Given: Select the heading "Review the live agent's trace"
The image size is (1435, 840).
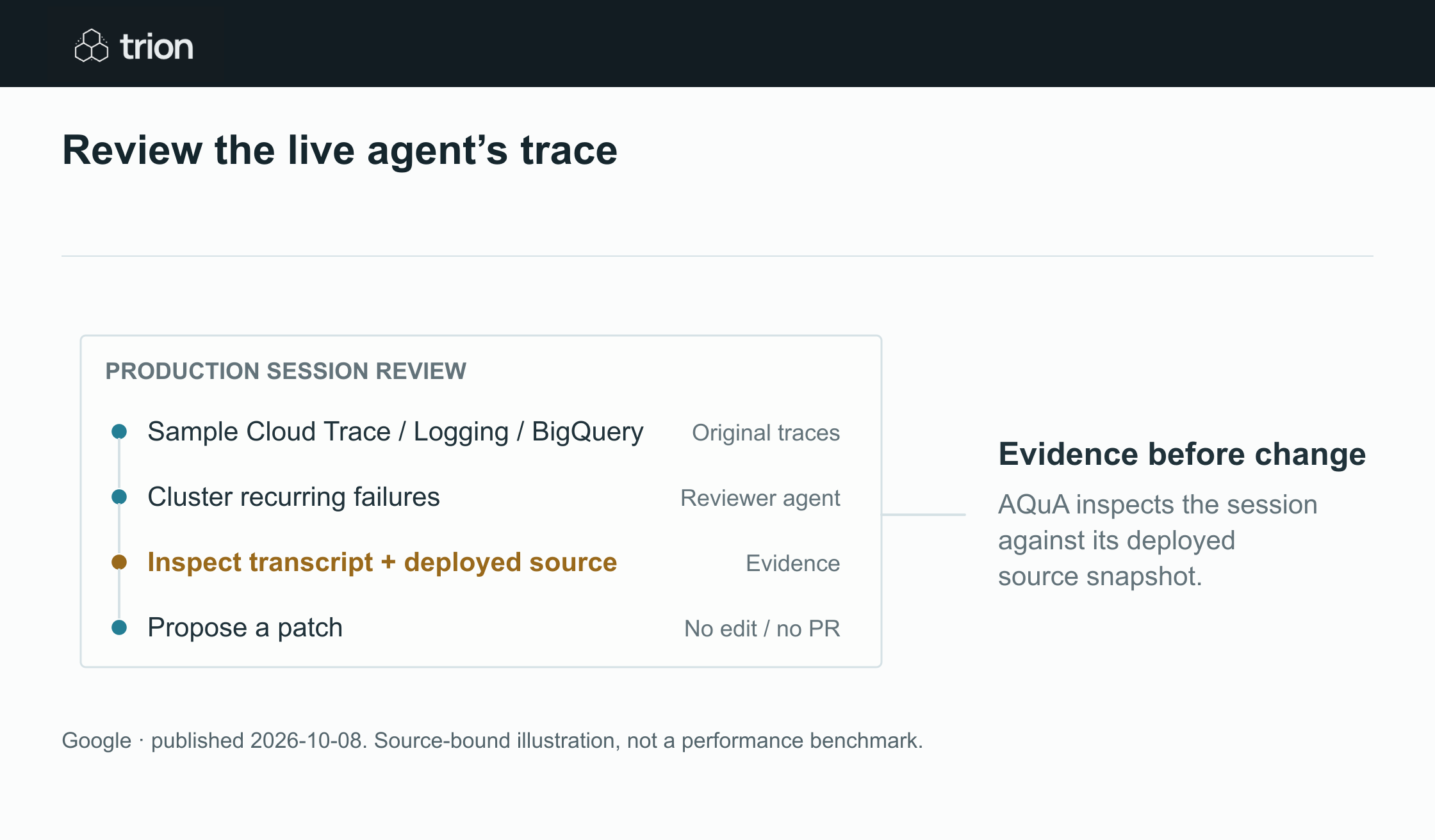Looking at the screenshot, I should (340, 150).
